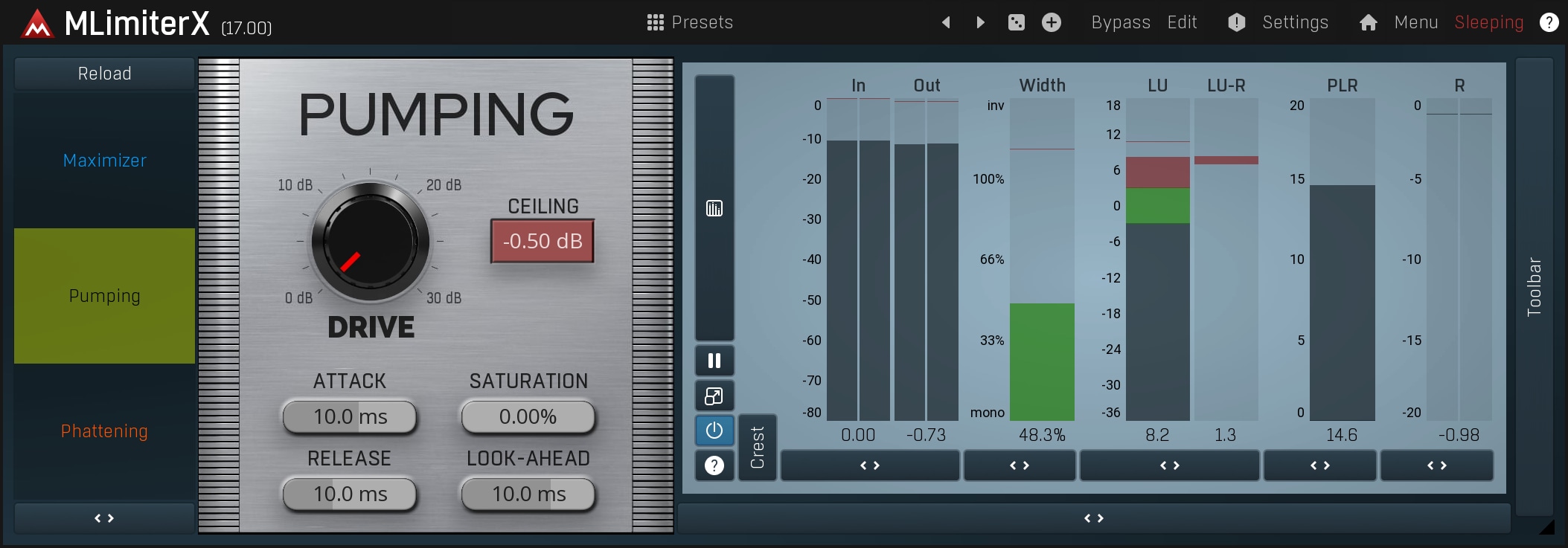
Task: Click the previous preset arrow icon
Action: (x=946, y=22)
